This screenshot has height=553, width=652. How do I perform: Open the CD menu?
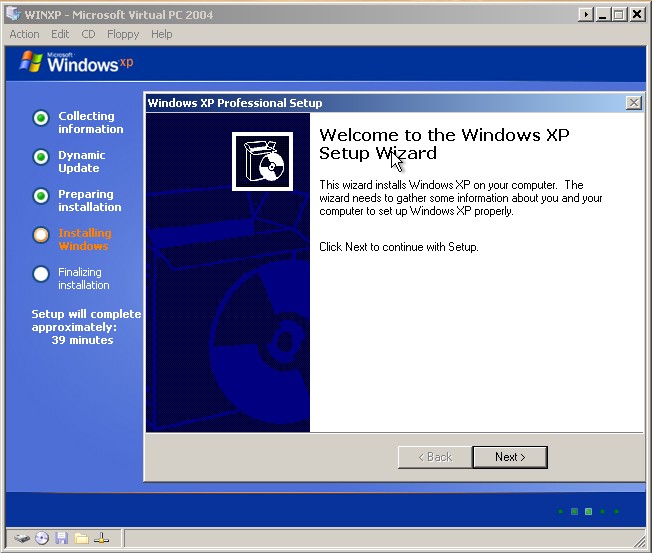click(88, 34)
